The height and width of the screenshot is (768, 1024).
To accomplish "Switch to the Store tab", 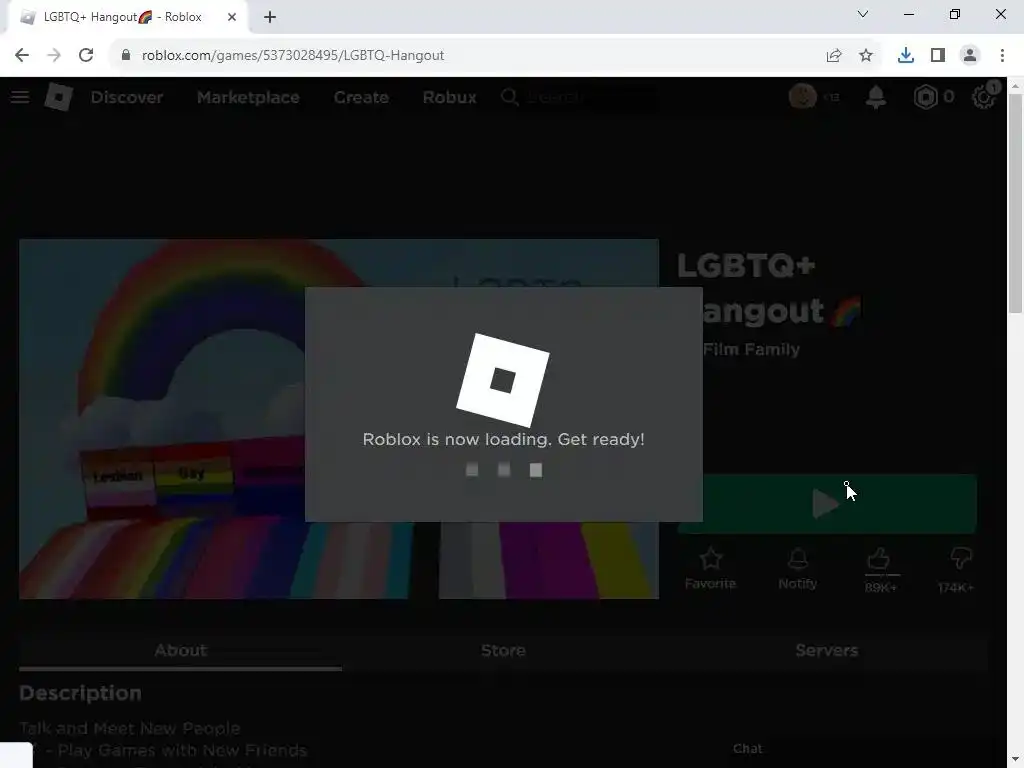I will [x=503, y=650].
